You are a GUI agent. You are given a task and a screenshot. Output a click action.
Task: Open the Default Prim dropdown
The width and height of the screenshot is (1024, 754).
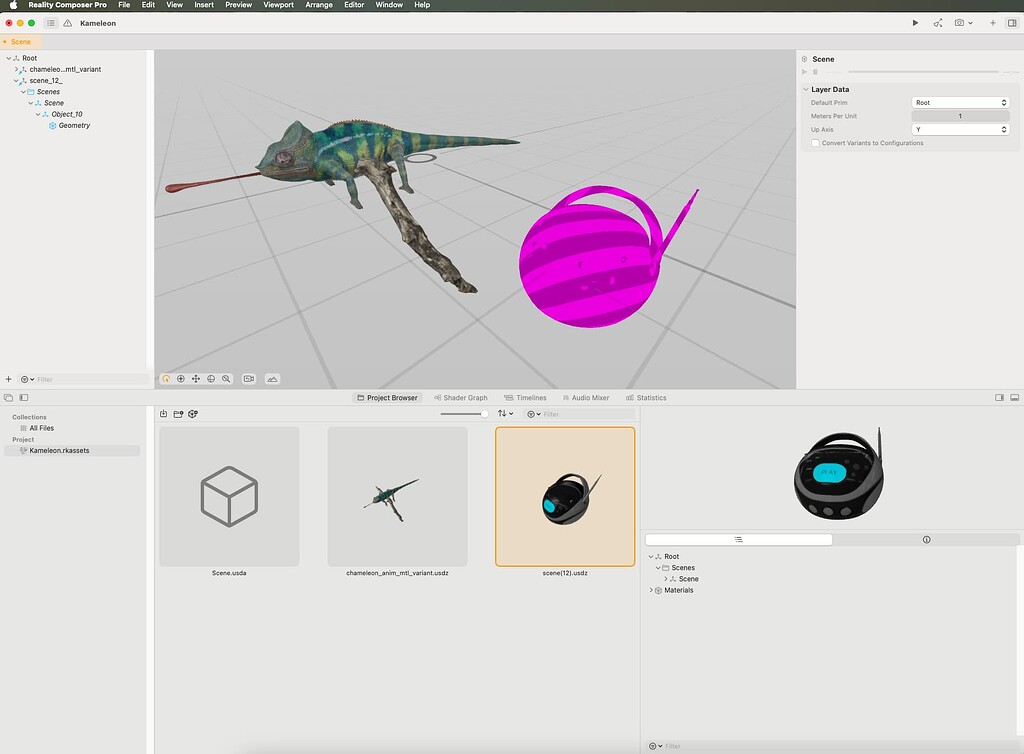tap(960, 101)
